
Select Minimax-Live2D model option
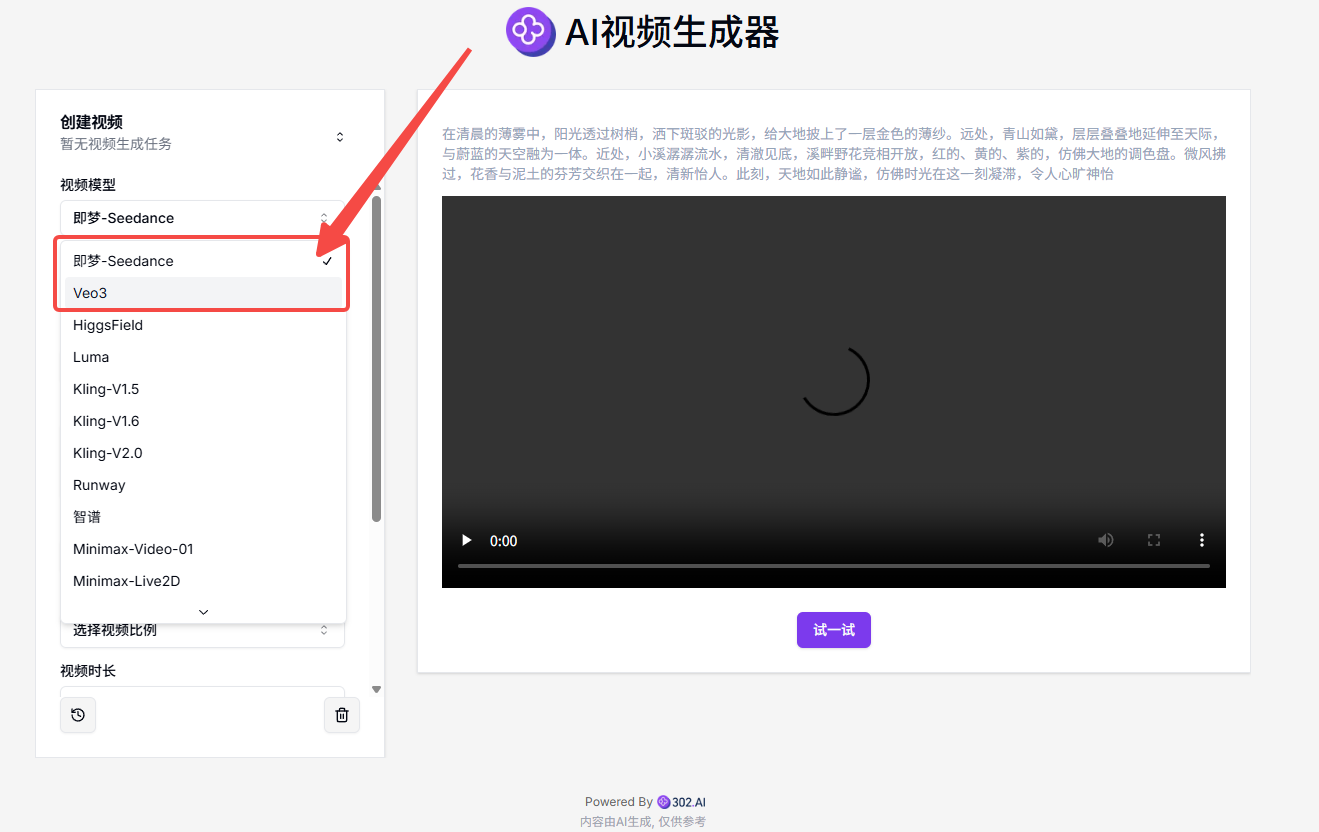pyautogui.click(x=204, y=581)
